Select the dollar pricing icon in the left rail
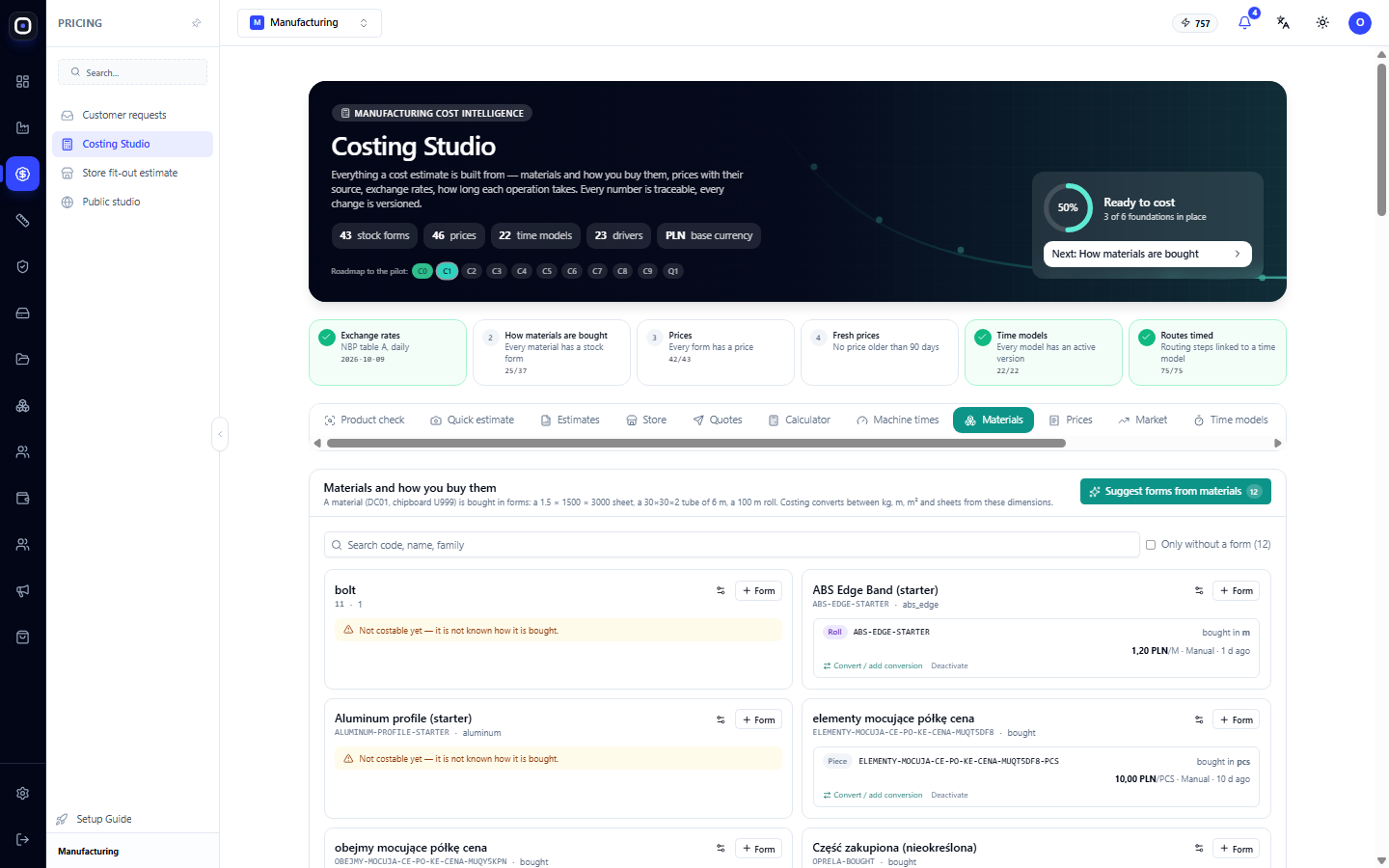The width and height of the screenshot is (1389, 868). pos(23,175)
